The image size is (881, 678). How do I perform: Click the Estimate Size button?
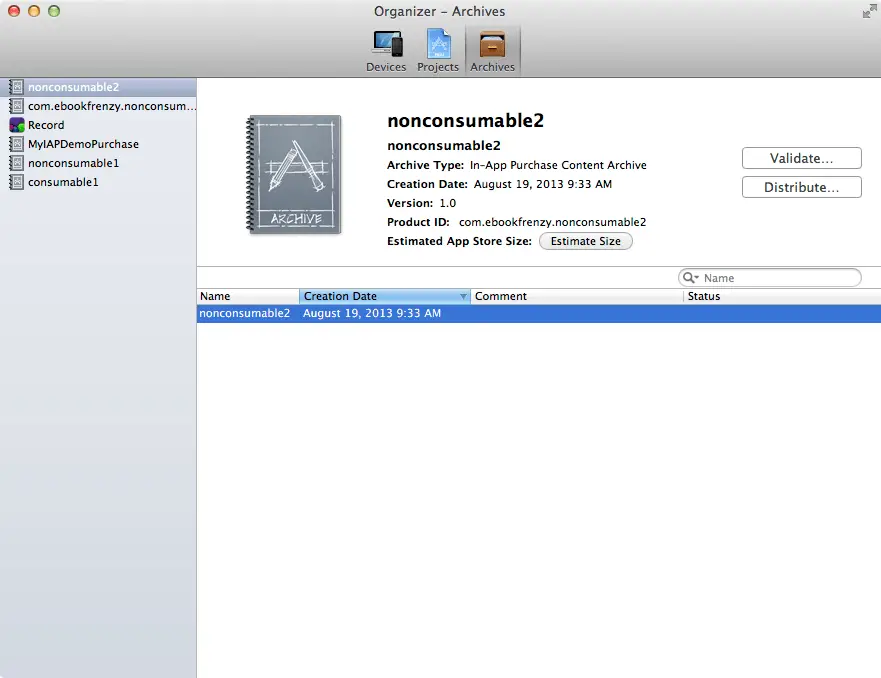585,241
